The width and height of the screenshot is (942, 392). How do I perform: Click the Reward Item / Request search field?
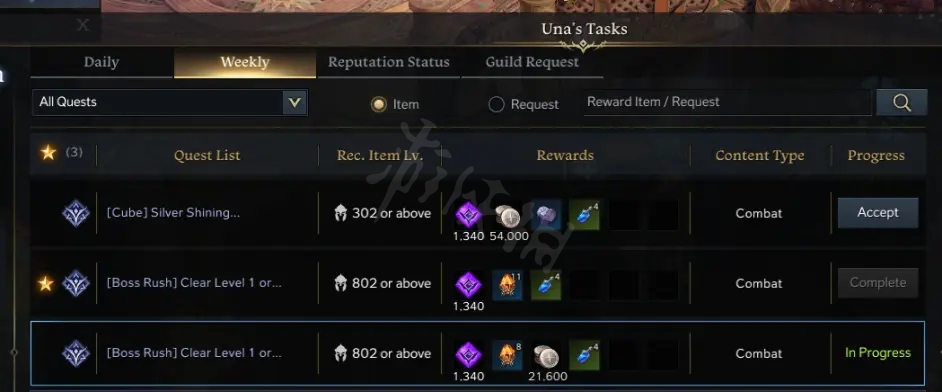(727, 102)
